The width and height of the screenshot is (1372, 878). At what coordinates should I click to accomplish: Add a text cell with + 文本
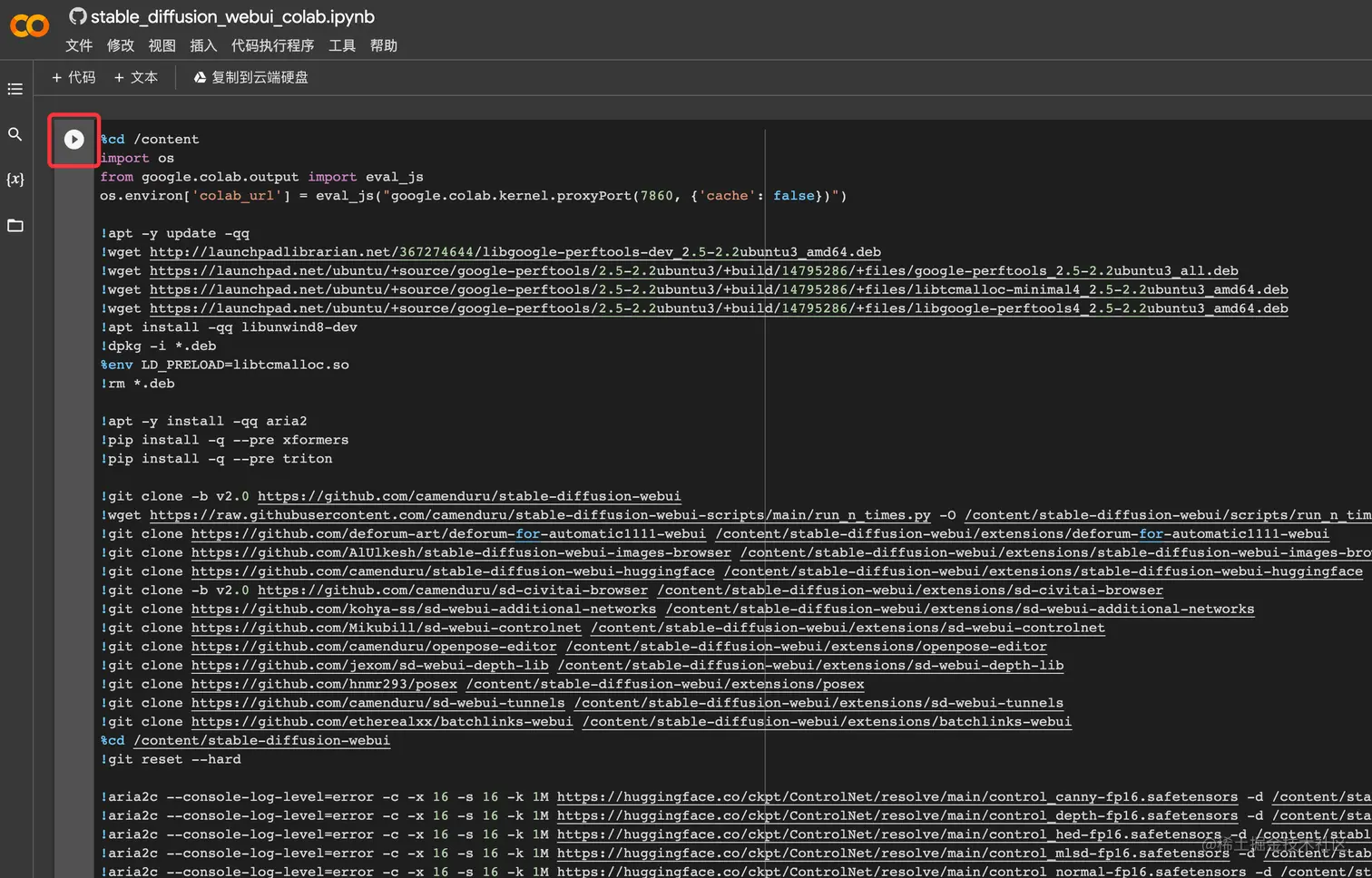point(136,77)
